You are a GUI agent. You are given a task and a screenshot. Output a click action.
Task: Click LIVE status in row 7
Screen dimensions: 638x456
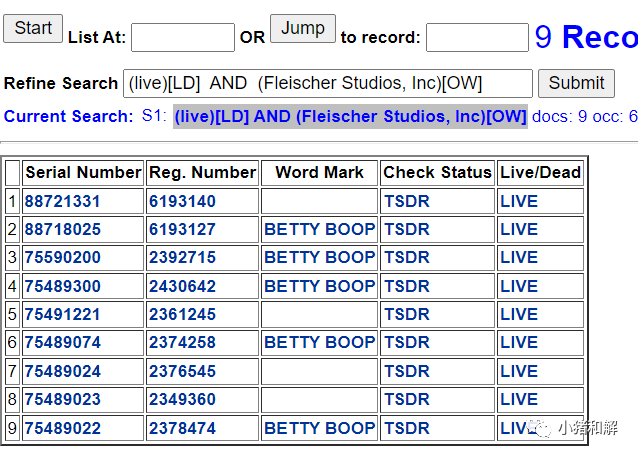tap(519, 371)
